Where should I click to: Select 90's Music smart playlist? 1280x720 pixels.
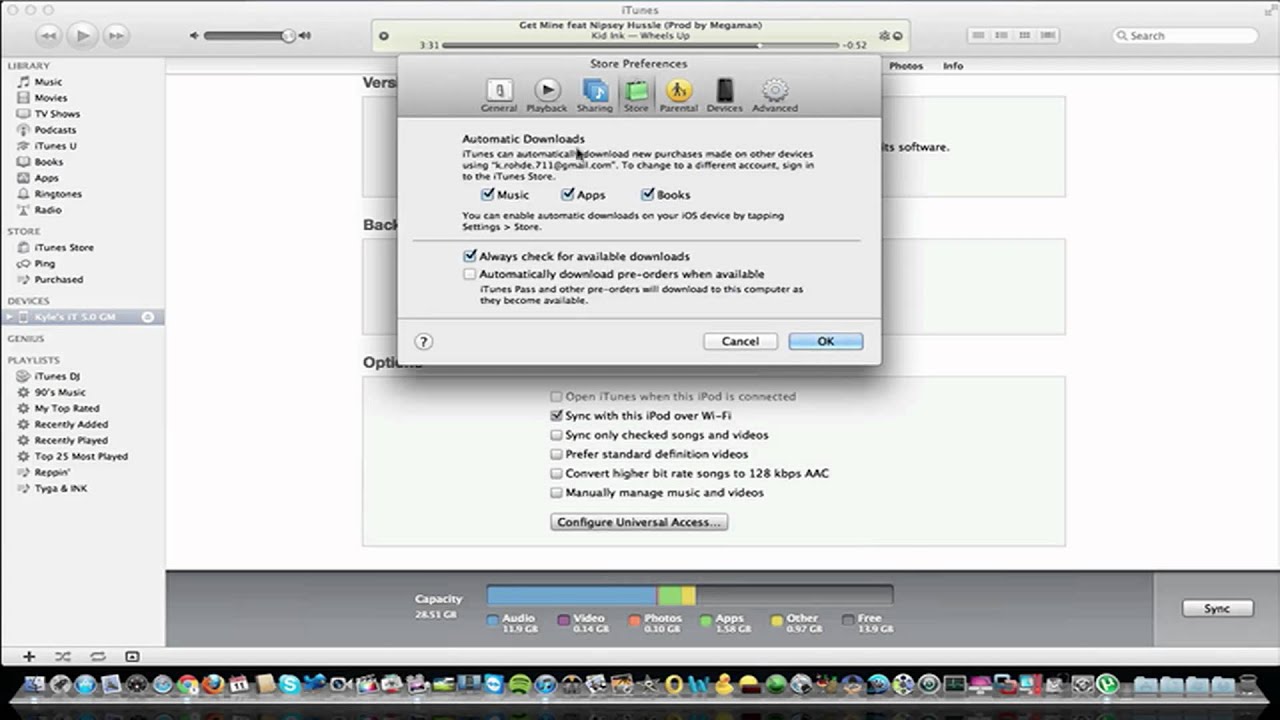pyautogui.click(x=60, y=393)
